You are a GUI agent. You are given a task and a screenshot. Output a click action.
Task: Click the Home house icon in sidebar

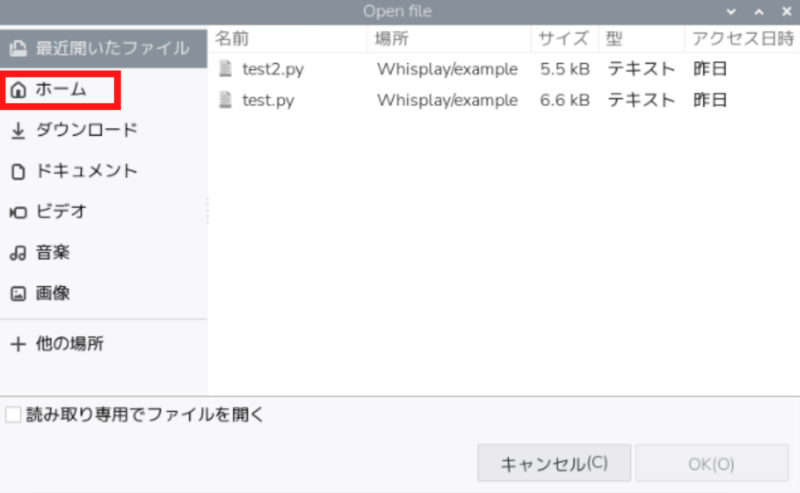pos(17,90)
